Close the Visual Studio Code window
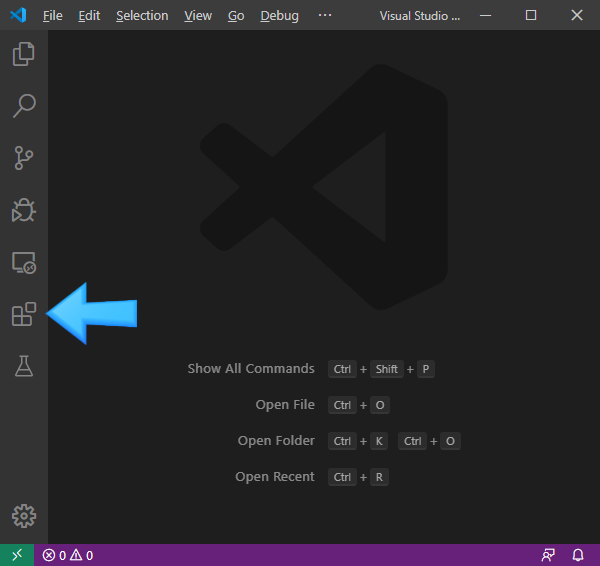Image resolution: width=600 pixels, height=566 pixels. click(577, 15)
